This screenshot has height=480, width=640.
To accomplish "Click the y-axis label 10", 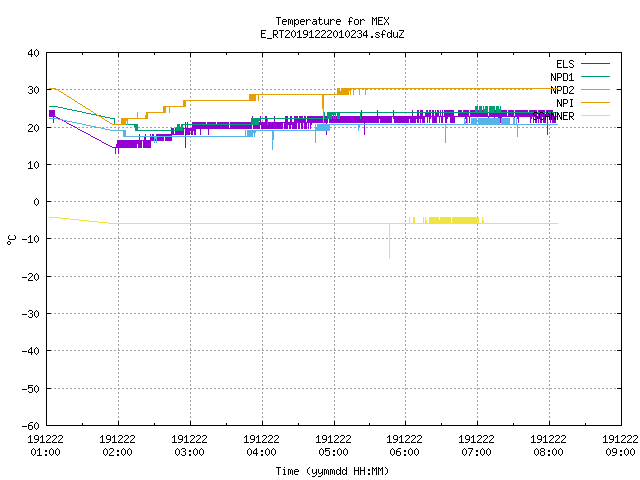I will click(x=33, y=165).
